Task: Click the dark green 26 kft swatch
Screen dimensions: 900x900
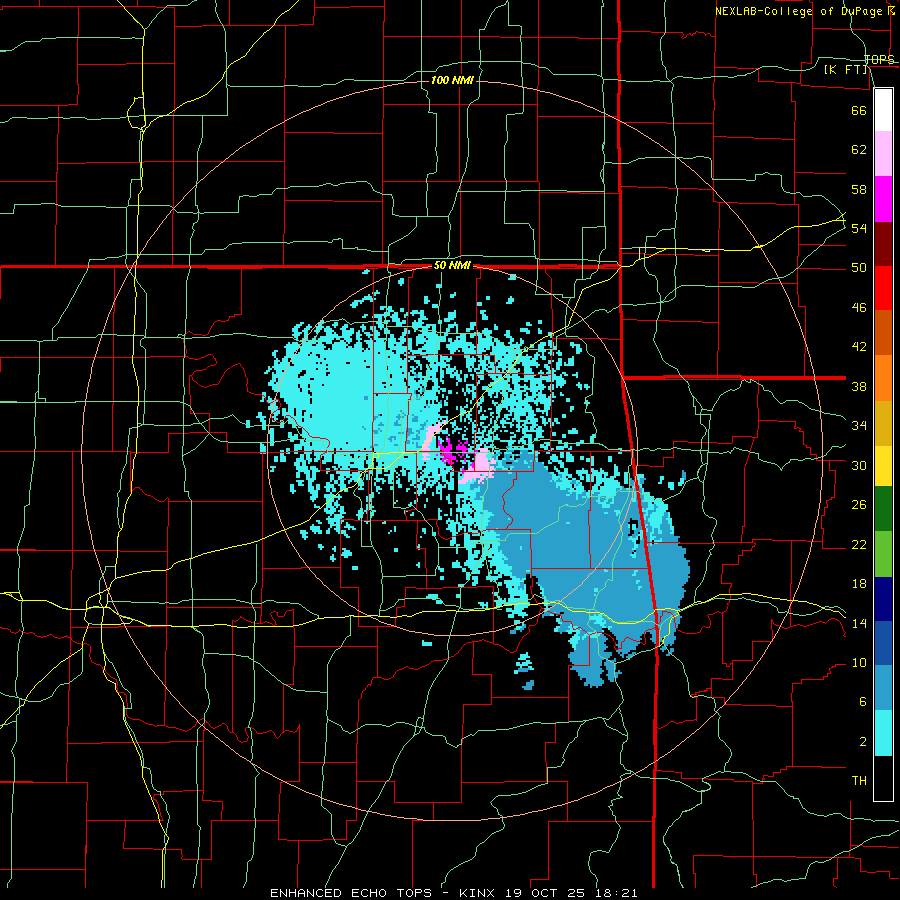Action: (x=883, y=509)
